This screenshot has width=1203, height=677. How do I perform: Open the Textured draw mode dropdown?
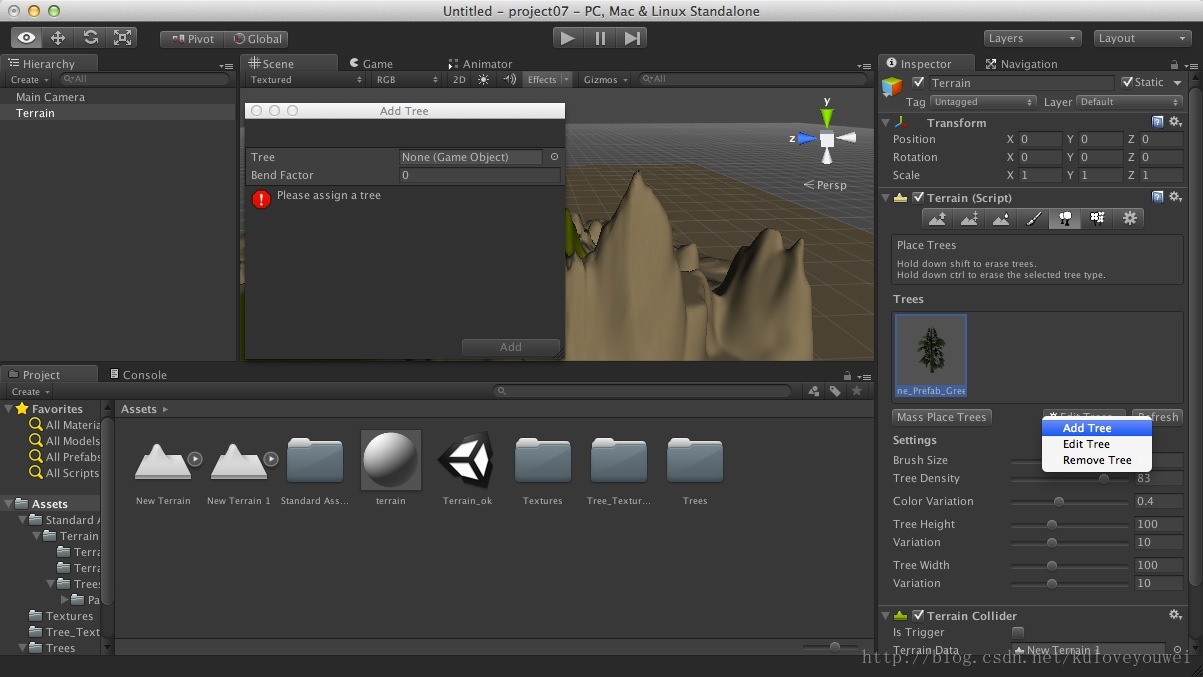click(x=306, y=79)
